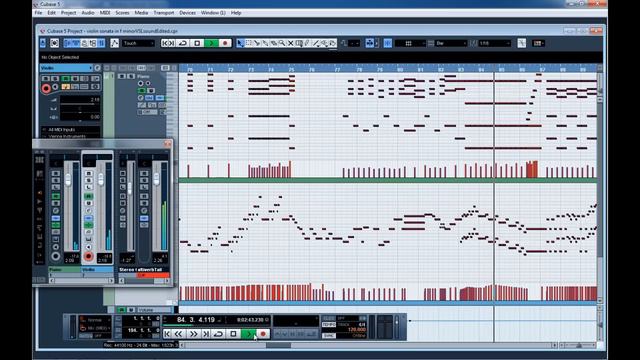Open toolbar color selector dropdown
Screen dimensions: 640x360
click(x=538, y=43)
